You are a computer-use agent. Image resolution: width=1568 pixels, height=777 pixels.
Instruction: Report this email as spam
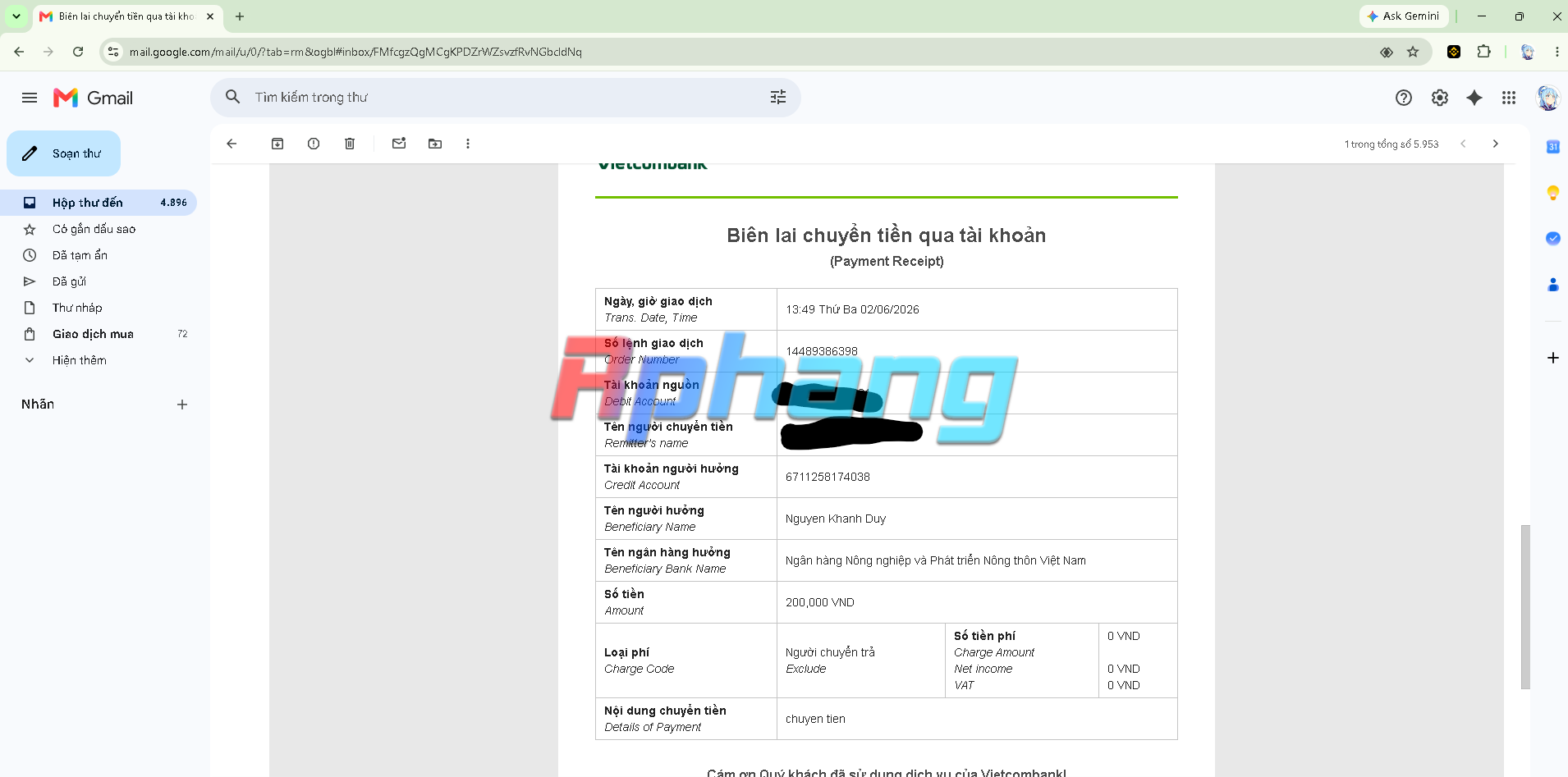pyautogui.click(x=314, y=144)
